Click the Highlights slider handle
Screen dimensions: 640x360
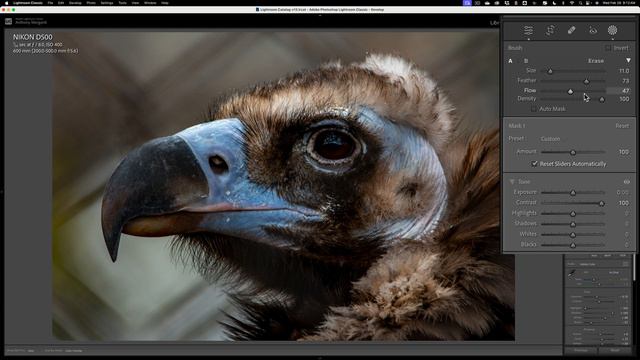(x=573, y=213)
